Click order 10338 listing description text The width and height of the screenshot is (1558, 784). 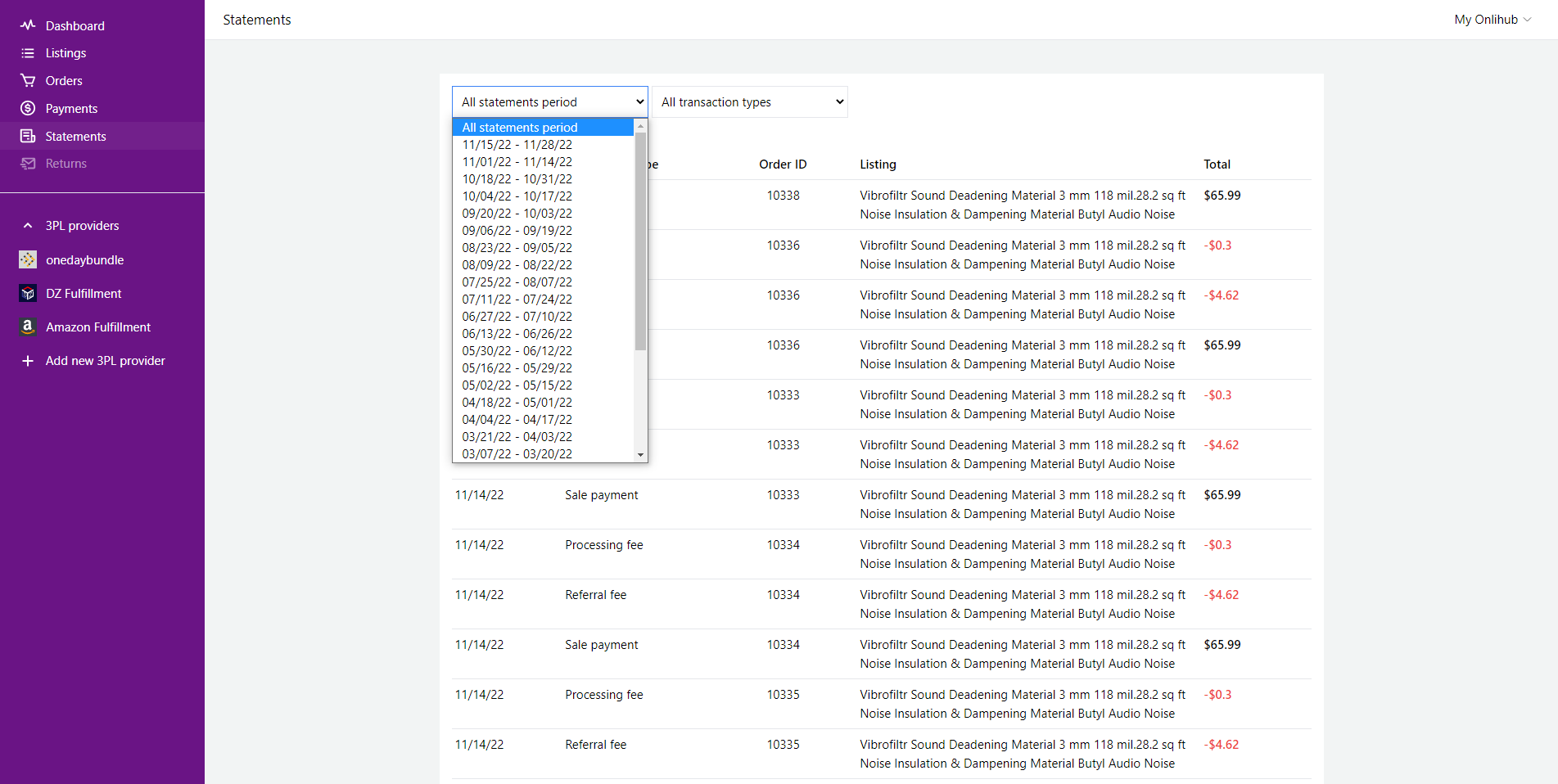1023,205
